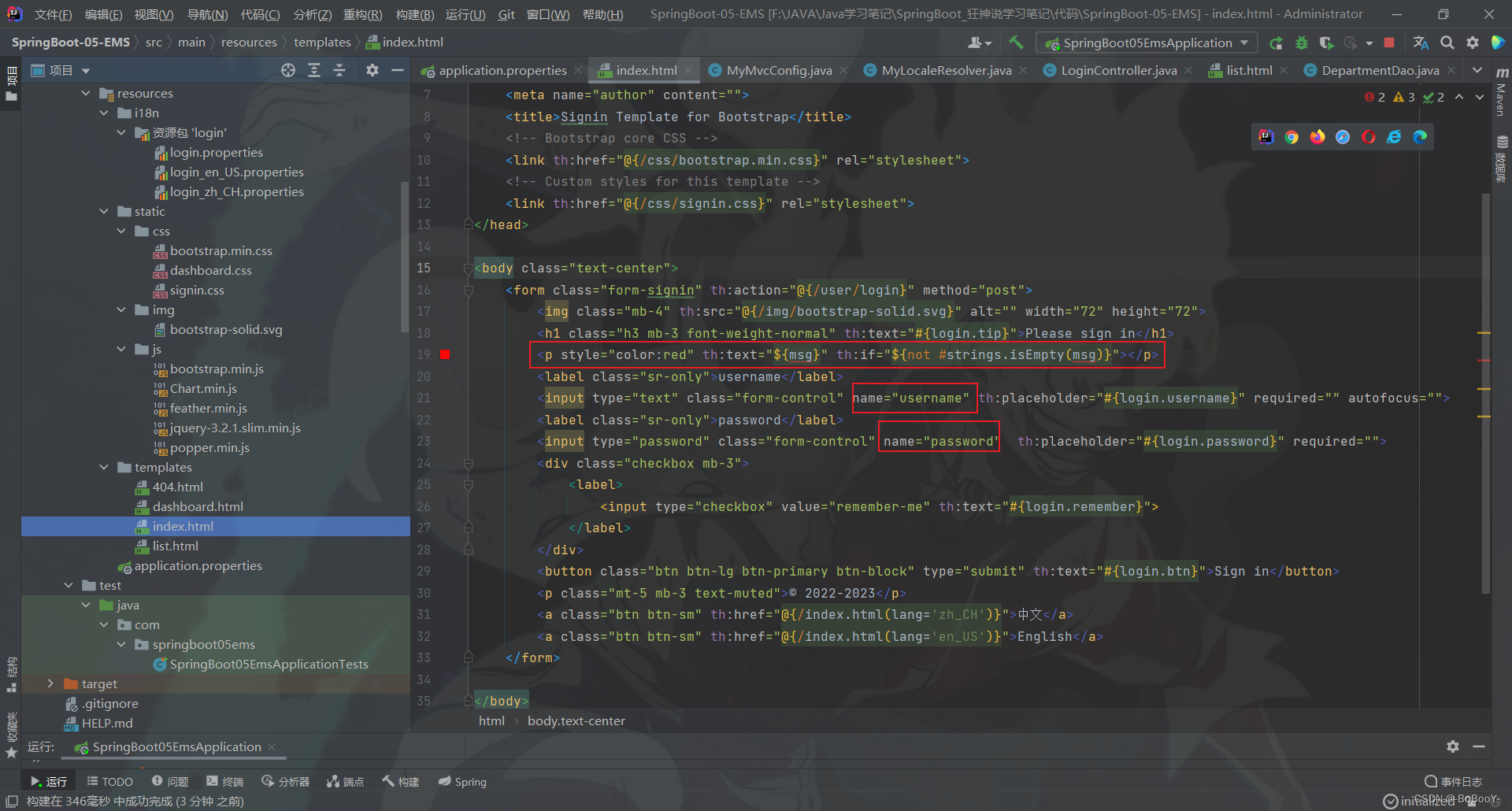Screen dimensions: 1512x811
Task: Collapse all in project panel
Action: [x=339, y=70]
